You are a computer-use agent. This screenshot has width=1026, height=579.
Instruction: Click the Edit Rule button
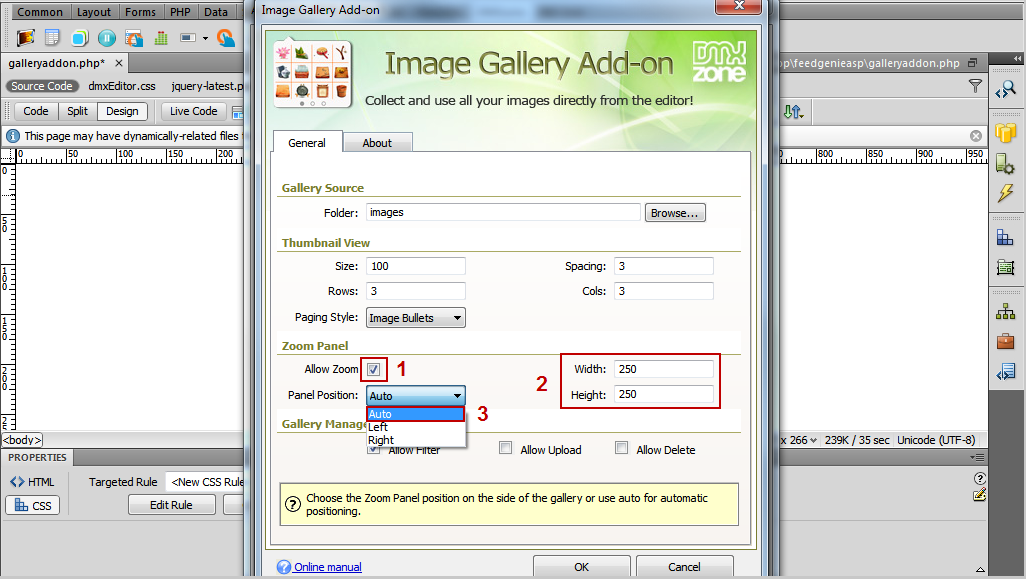coord(171,505)
